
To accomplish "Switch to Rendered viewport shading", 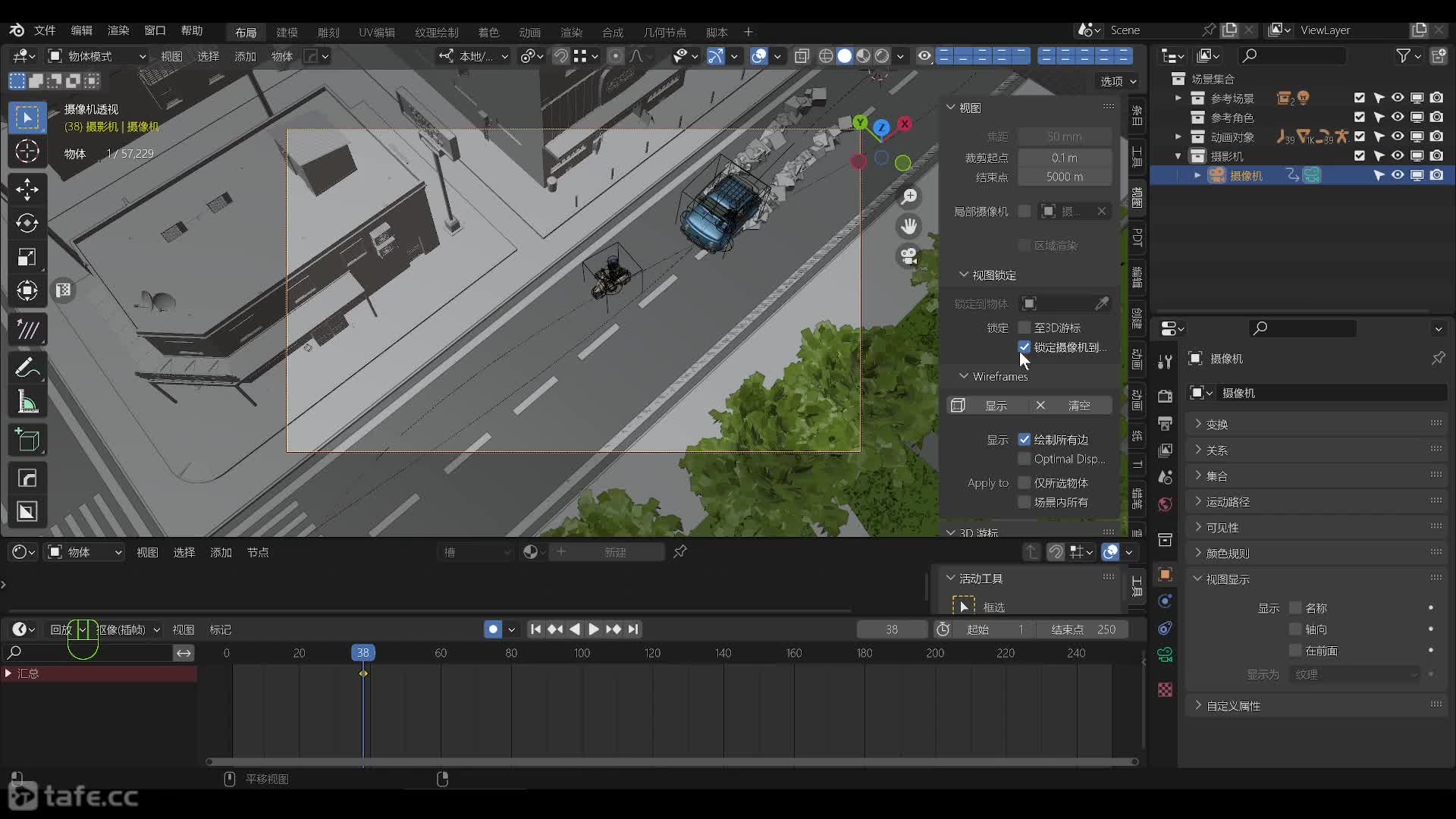I will [882, 56].
